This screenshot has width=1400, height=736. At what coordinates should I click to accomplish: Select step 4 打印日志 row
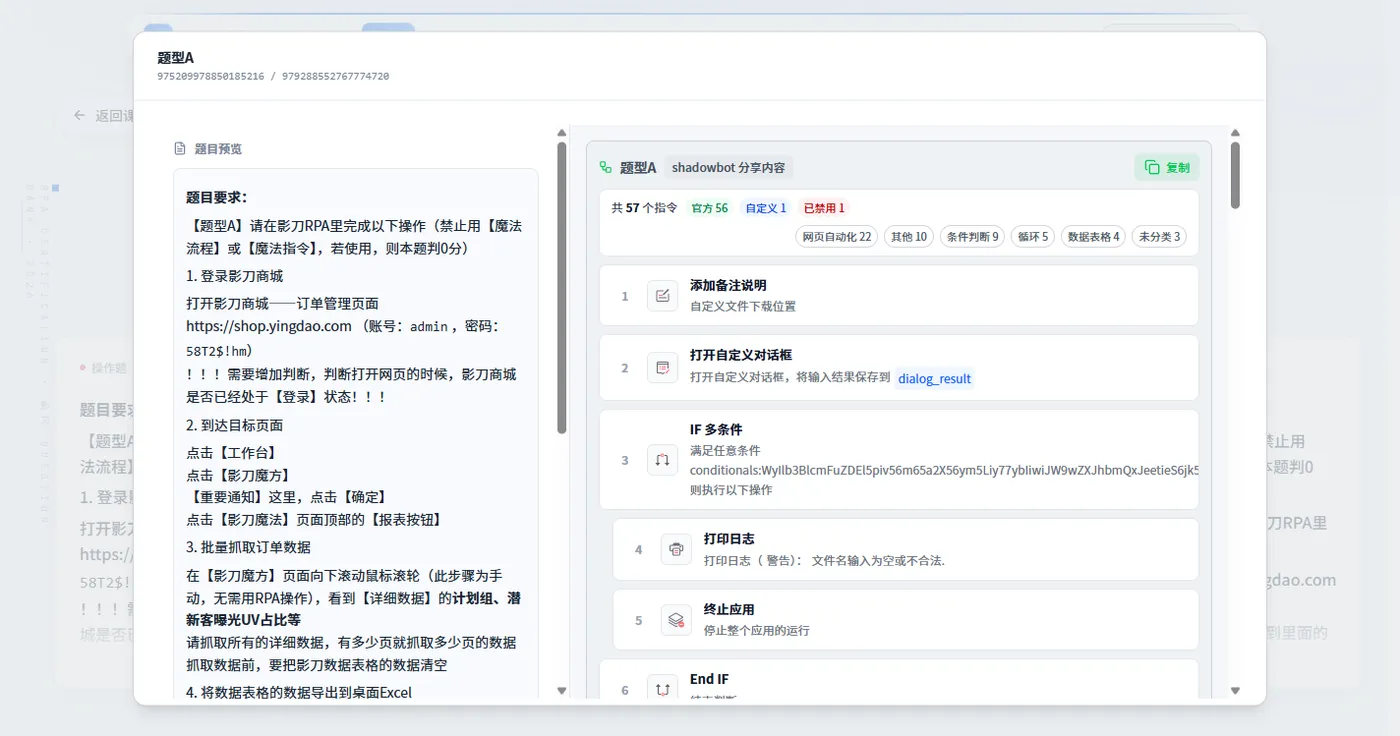pos(906,549)
